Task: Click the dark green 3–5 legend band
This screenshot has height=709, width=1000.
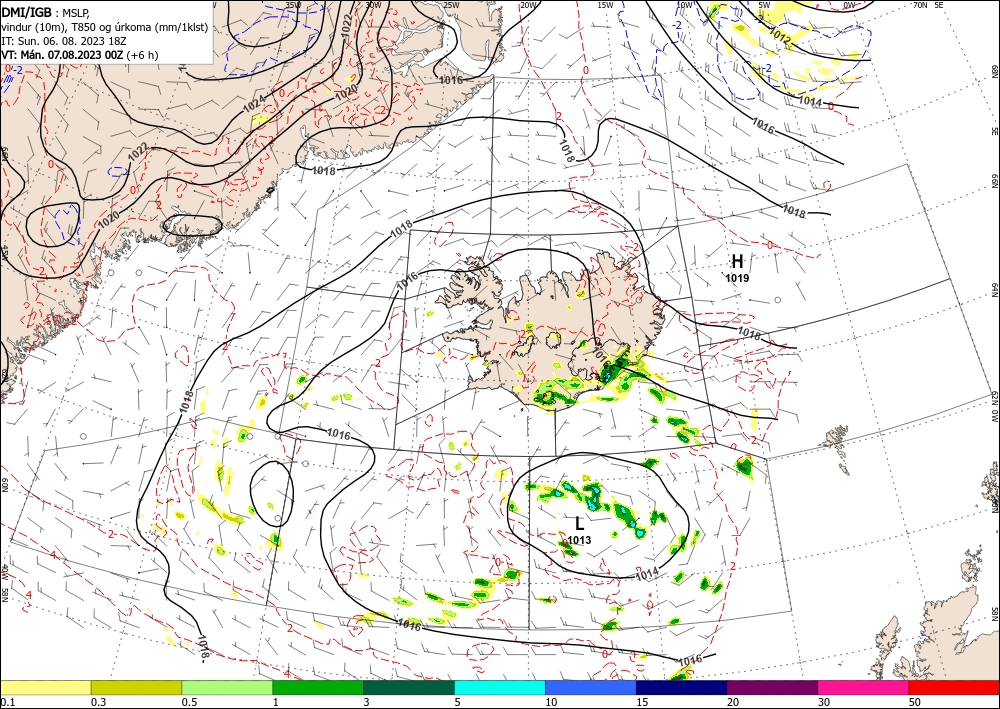Action: click(x=409, y=687)
